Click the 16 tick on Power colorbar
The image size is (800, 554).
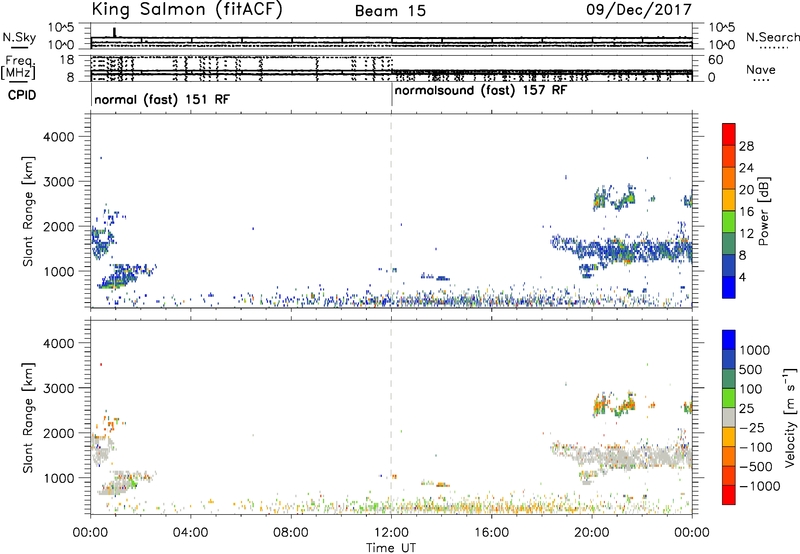point(746,212)
